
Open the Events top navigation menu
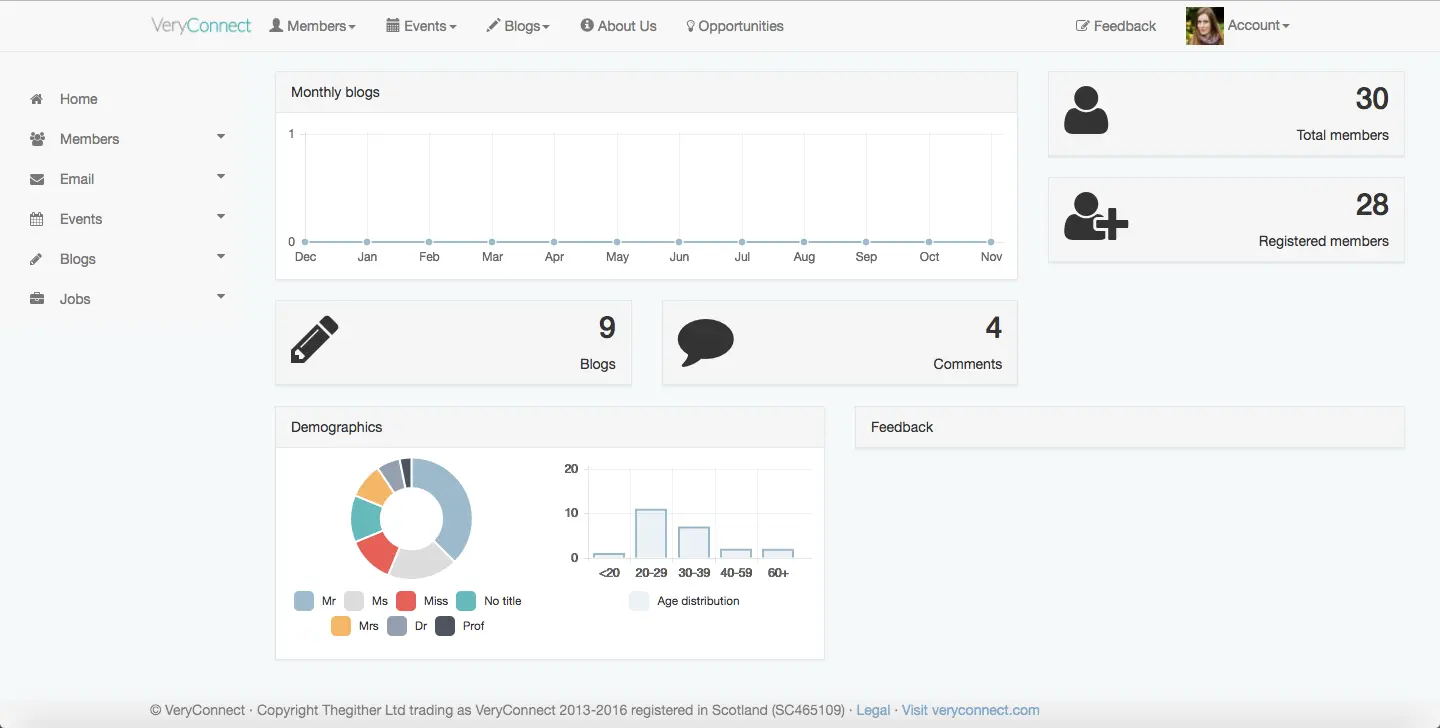(421, 26)
